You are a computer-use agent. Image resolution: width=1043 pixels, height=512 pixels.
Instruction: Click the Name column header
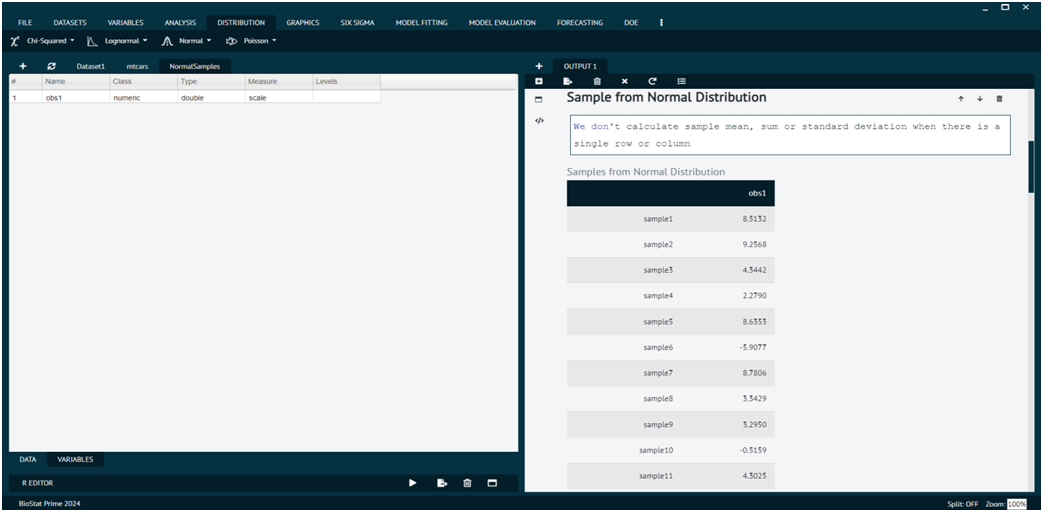pyautogui.click(x=76, y=81)
